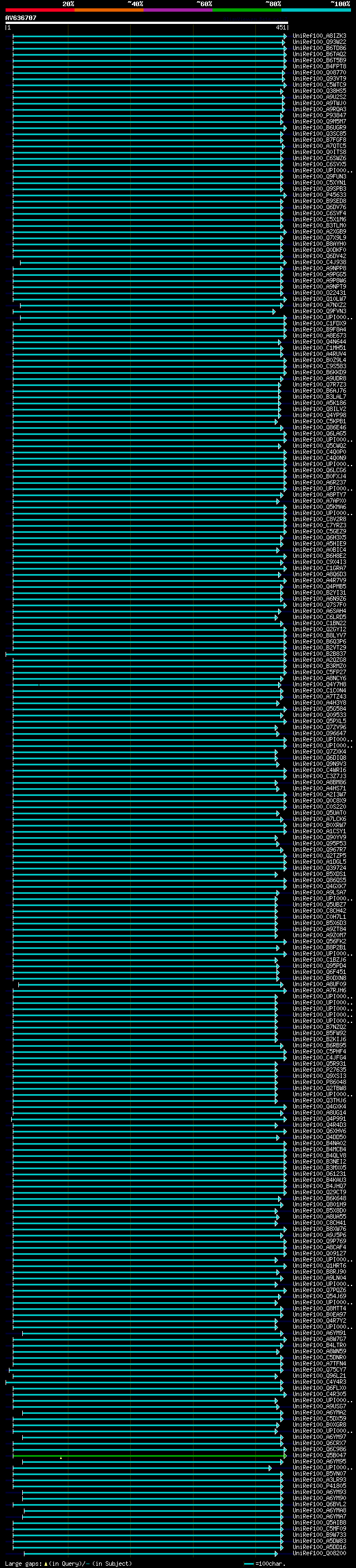Select the label UniRef100_C4J938
The width and height of the screenshot is (356, 1568).
tap(319, 263)
